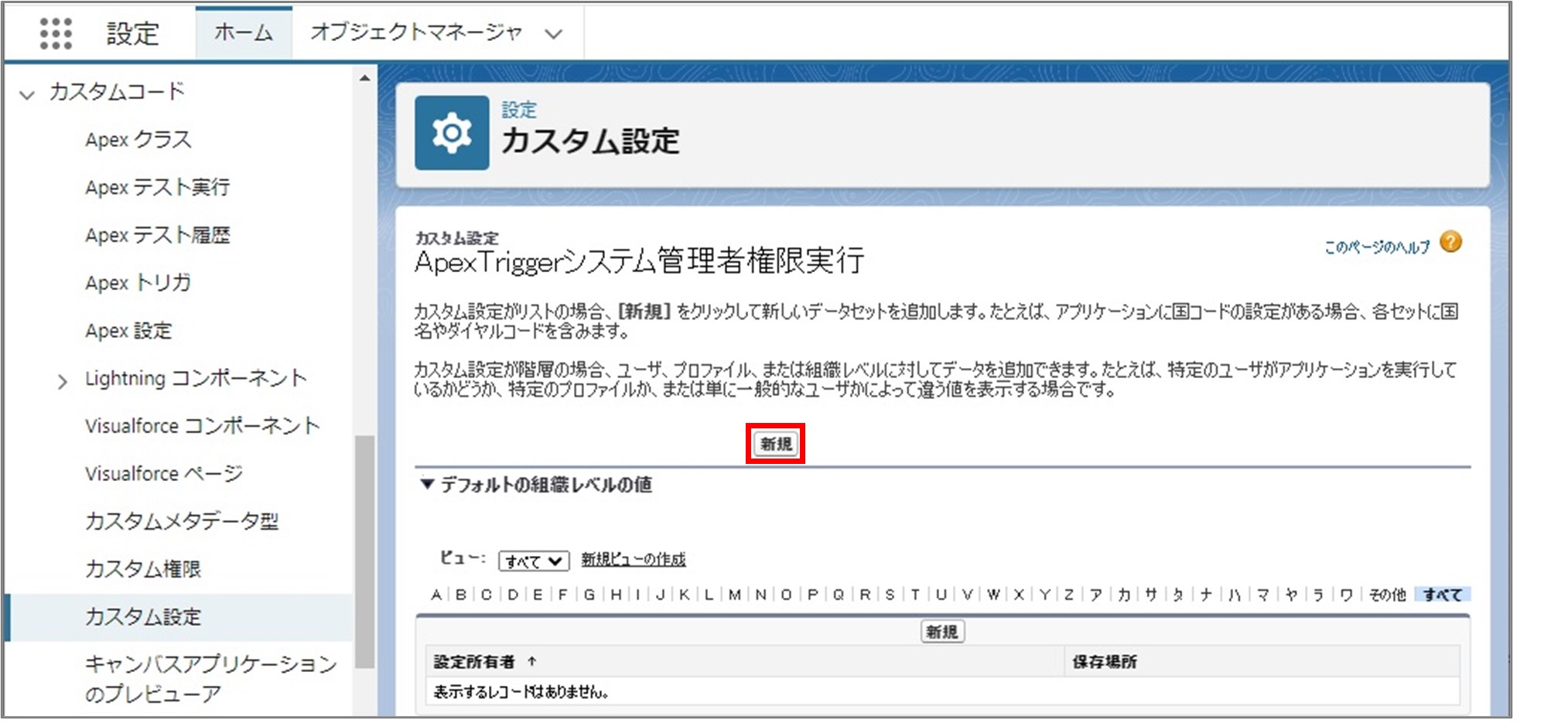Open キャンバスアプリケーションのプレビューア in sidebar
Image resolution: width=1568 pixels, height=723 pixels.
210,679
